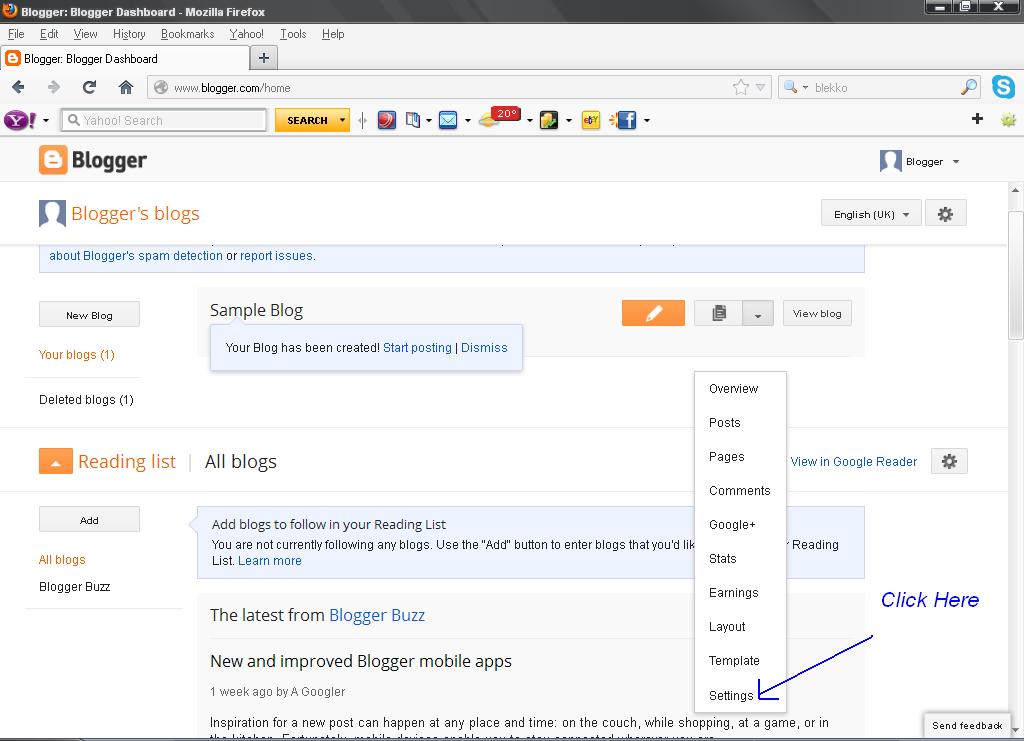Click the Facebook icon on Yahoo toolbar
This screenshot has height=741, width=1026.
624,120
